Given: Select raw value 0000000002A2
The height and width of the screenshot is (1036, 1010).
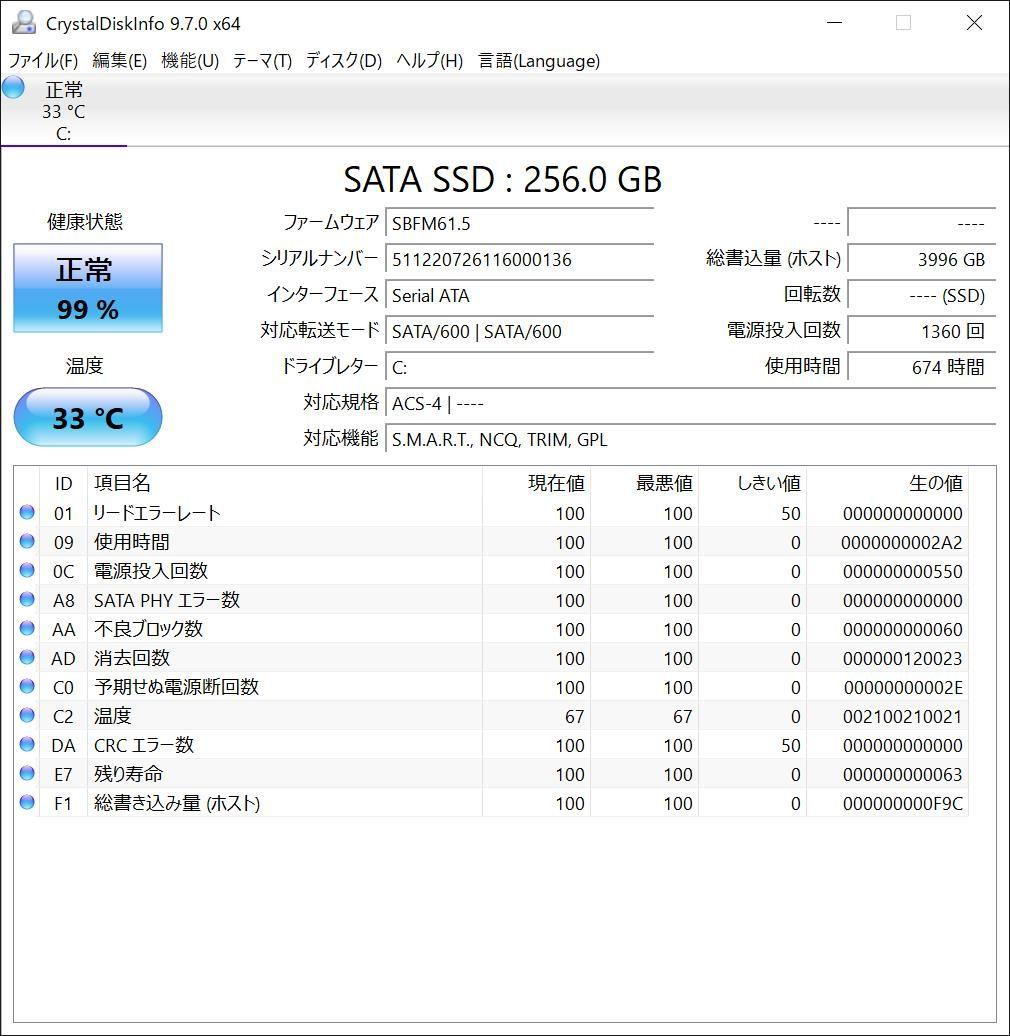Looking at the screenshot, I should pyautogui.click(x=902, y=542).
